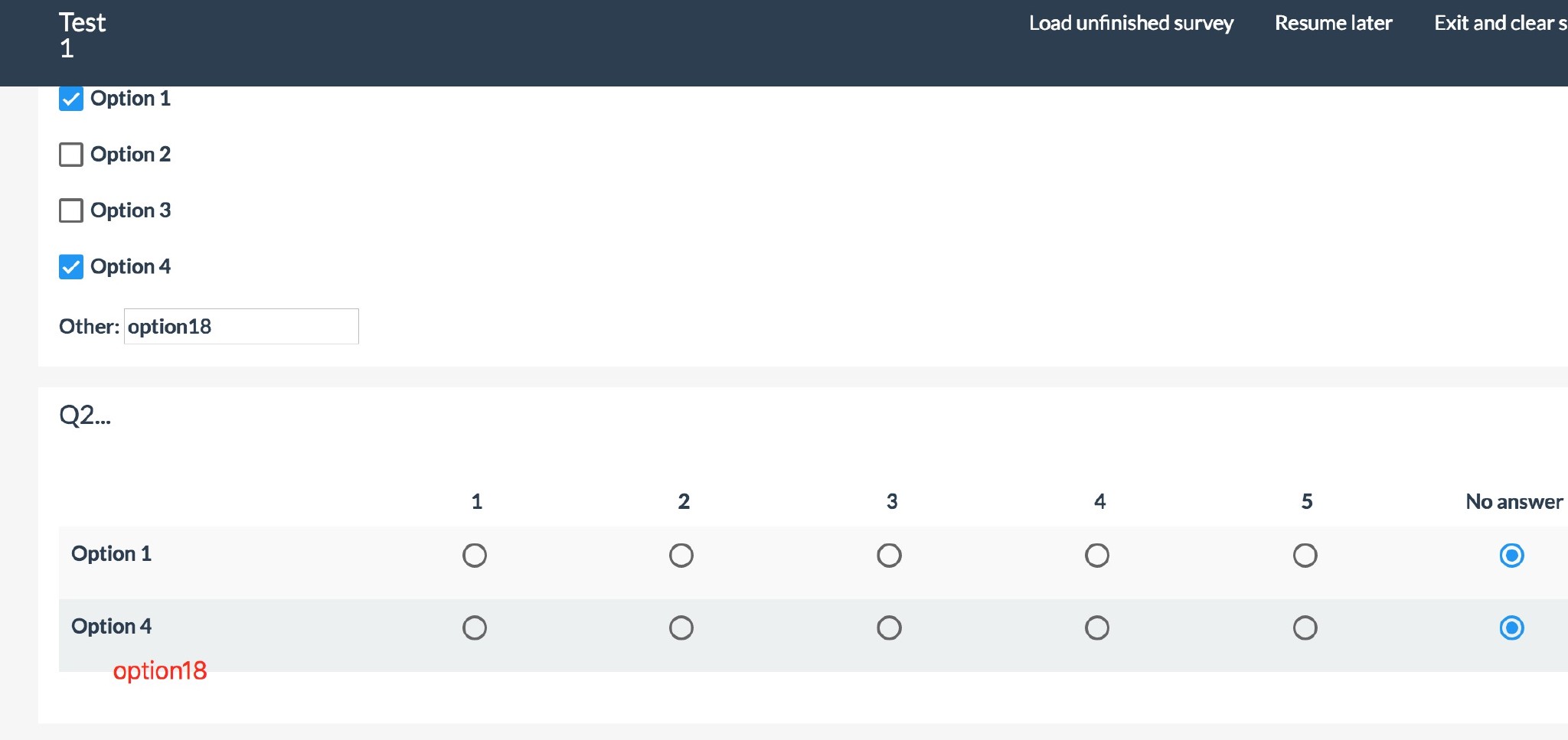The image size is (1568, 740).
Task: Check the Option 3 checkbox
Action: [71, 210]
